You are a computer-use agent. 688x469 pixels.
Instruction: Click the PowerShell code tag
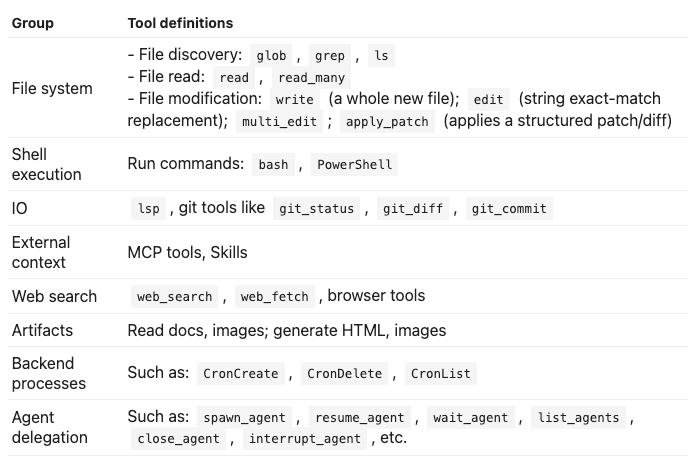tap(355, 165)
